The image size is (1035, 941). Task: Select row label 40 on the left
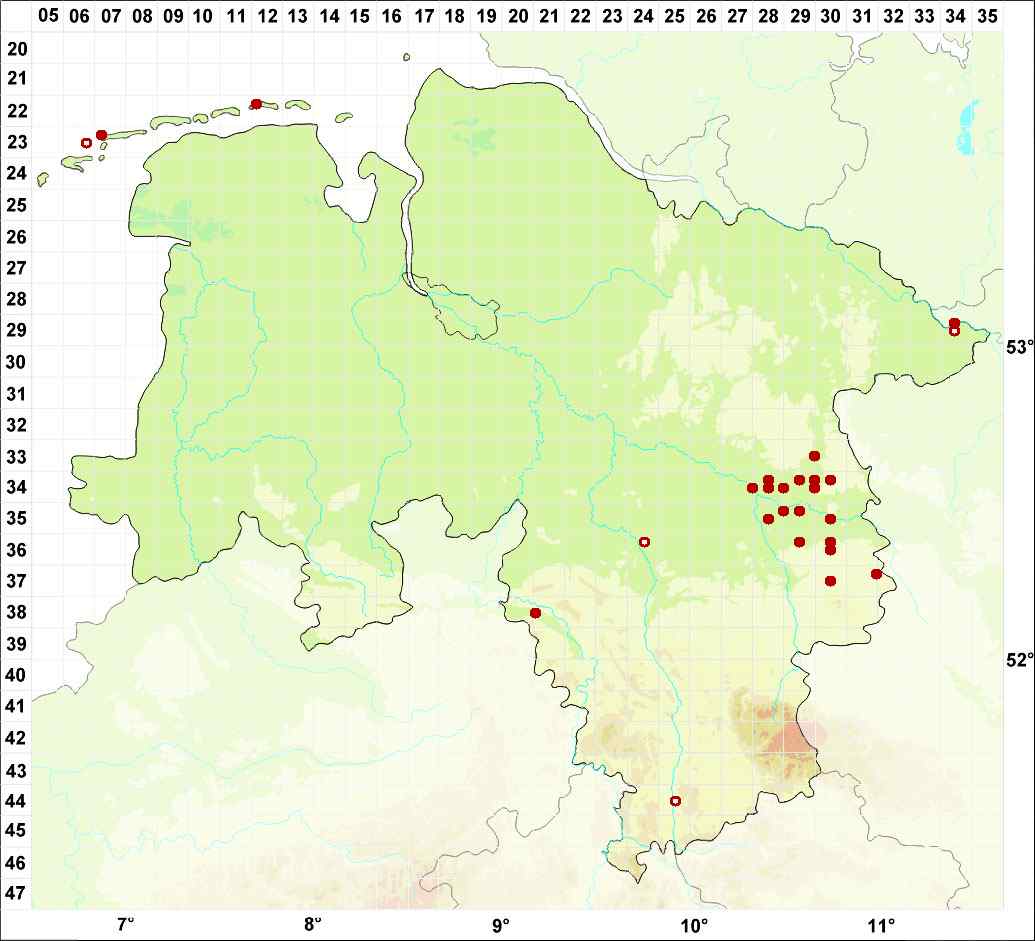[x=17, y=674]
